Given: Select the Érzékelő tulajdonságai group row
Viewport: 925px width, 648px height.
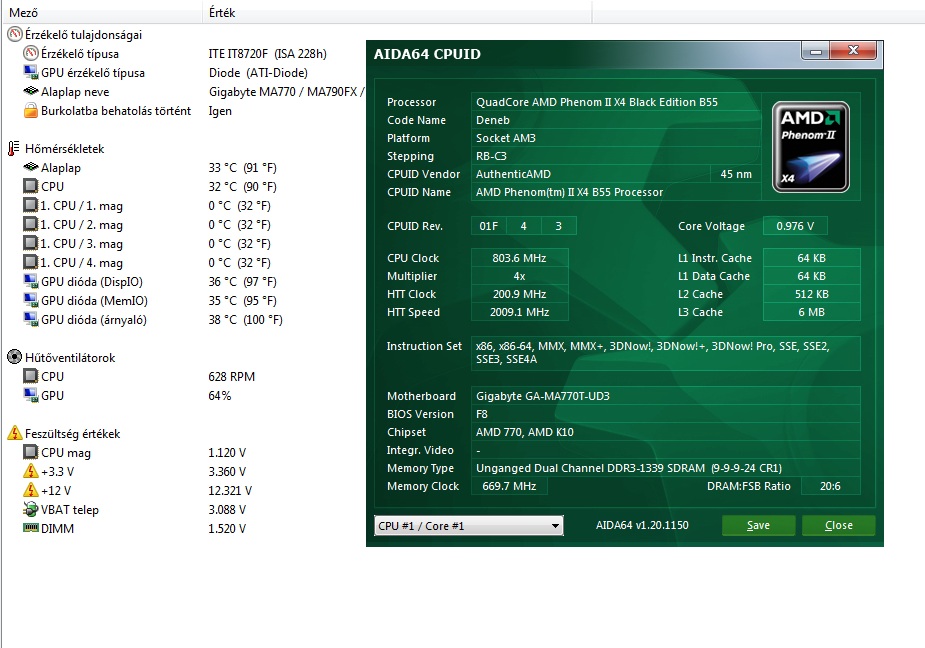Looking at the screenshot, I should tap(83, 35).
